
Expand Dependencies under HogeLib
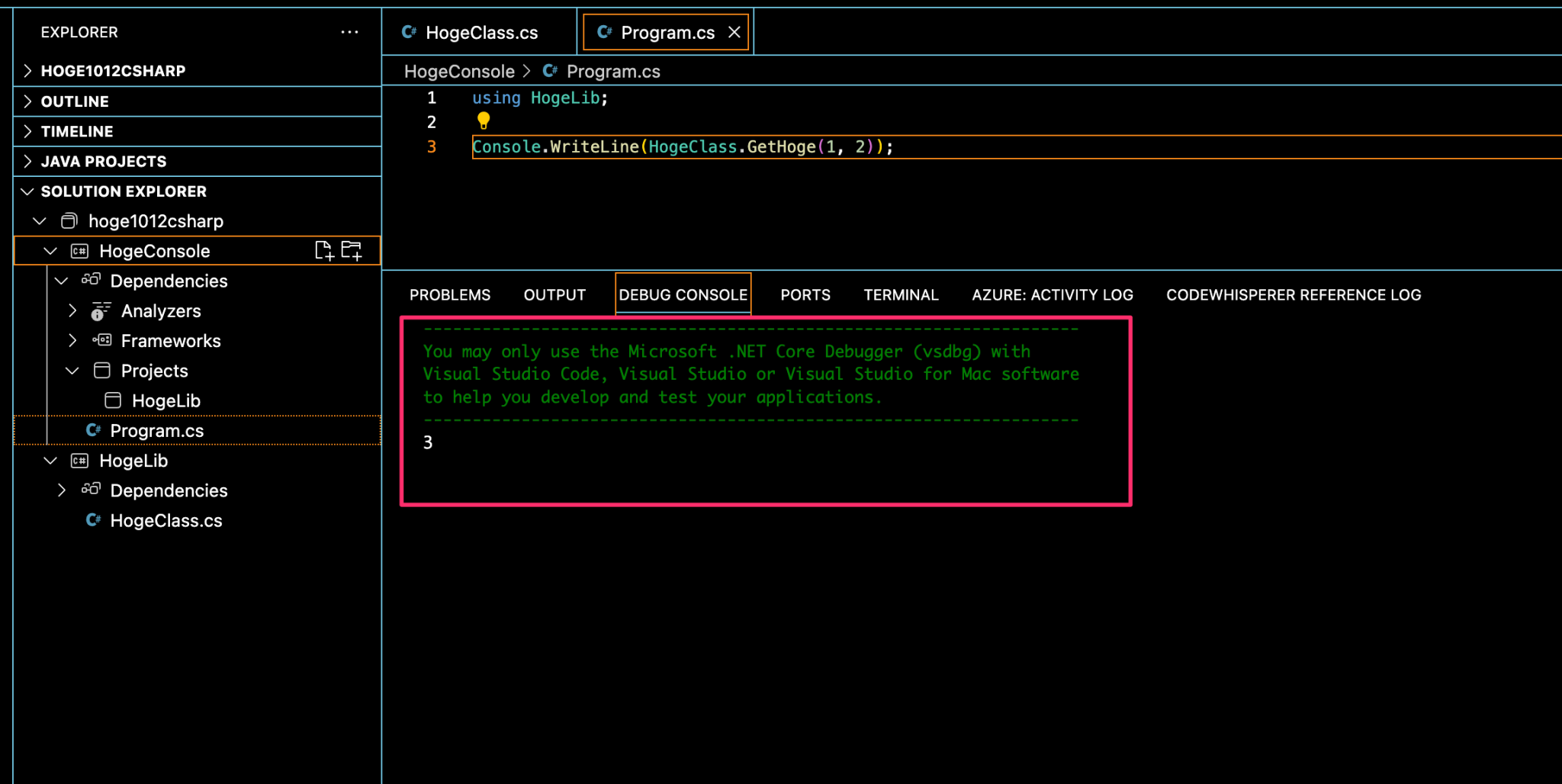pos(61,490)
